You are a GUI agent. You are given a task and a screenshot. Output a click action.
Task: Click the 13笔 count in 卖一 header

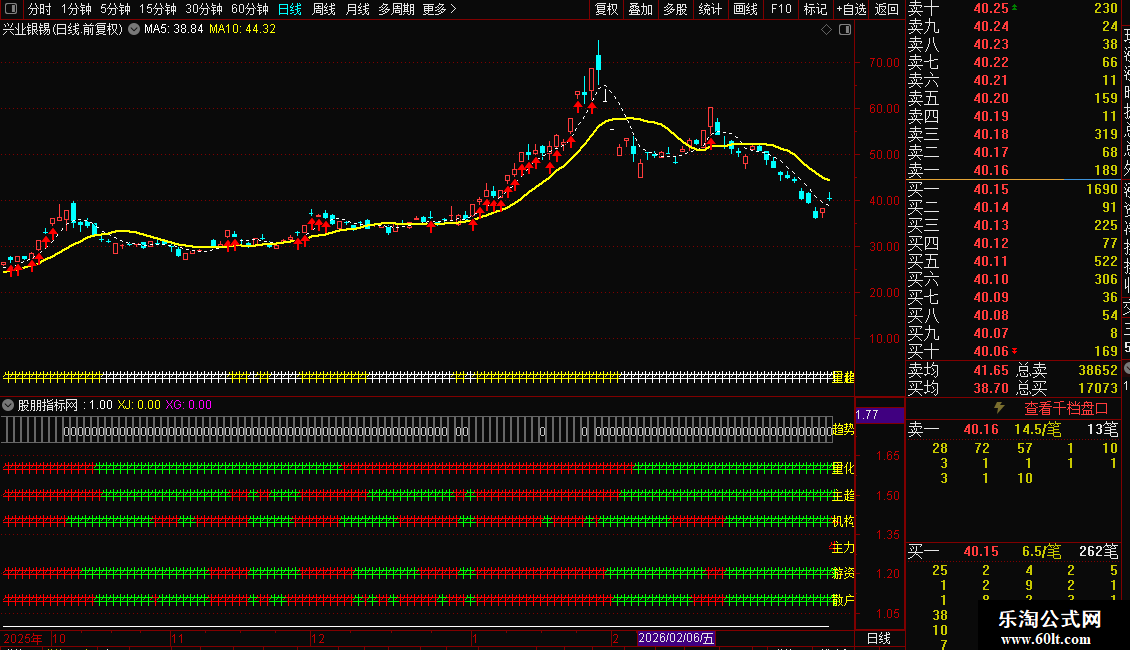1103,429
